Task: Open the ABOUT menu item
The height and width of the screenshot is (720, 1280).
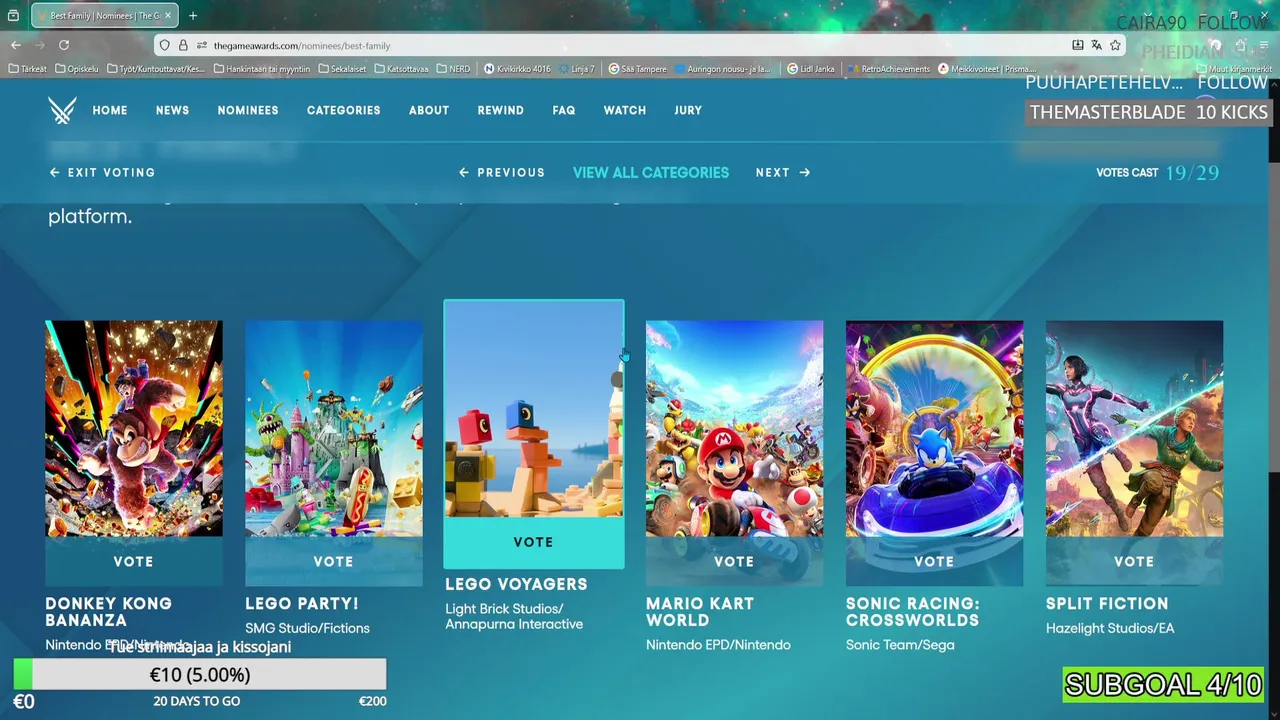Action: coord(429,110)
